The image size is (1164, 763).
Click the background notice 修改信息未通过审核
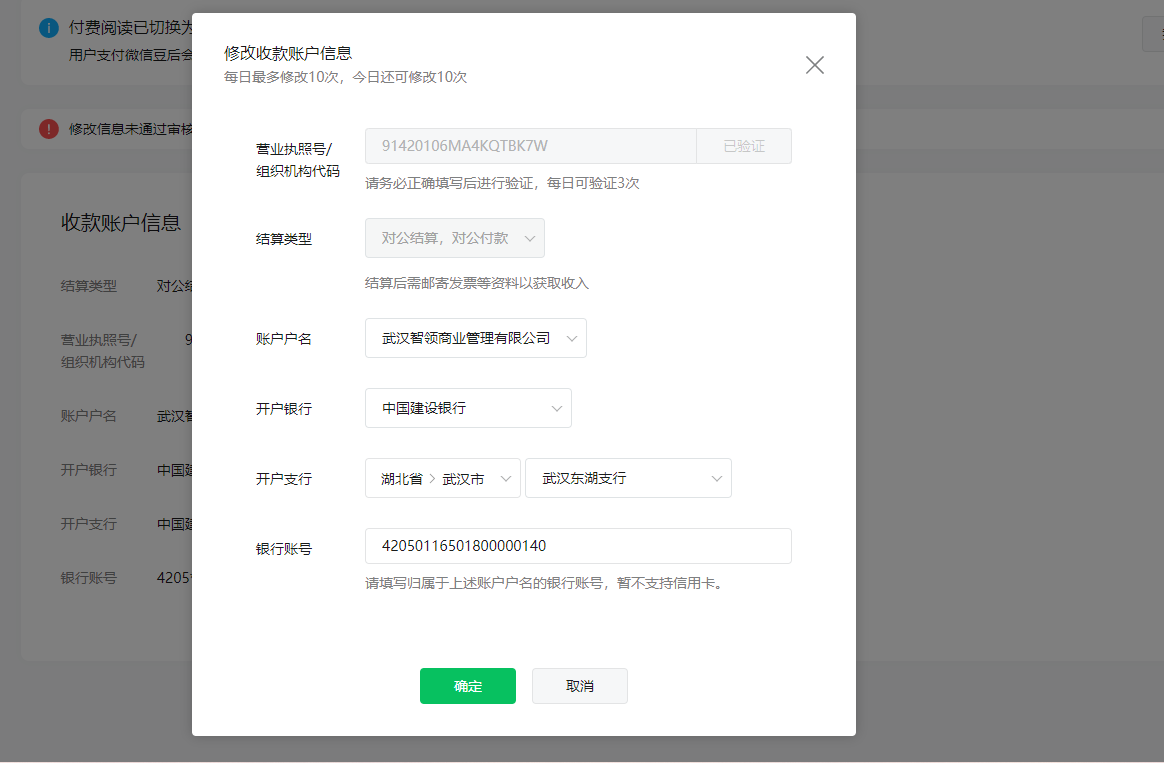tap(131, 129)
